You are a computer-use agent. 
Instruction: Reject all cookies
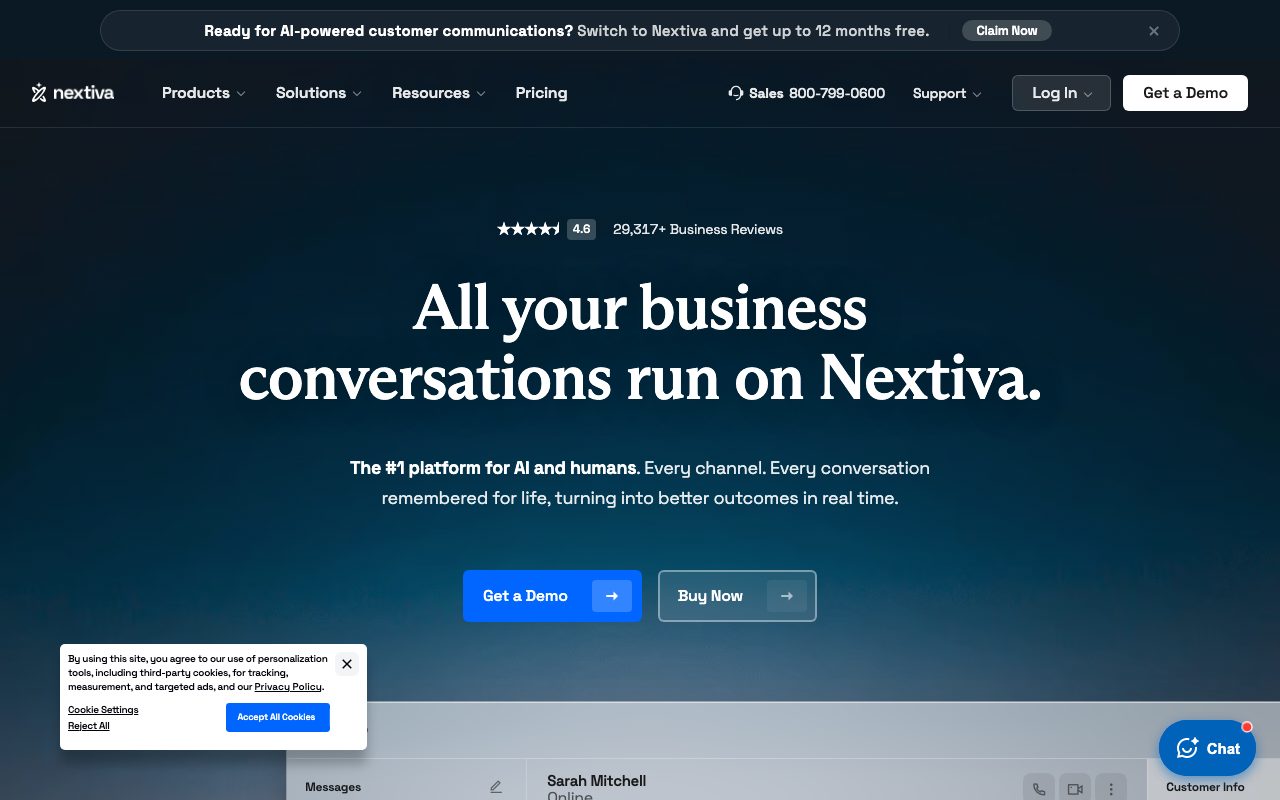coord(89,726)
